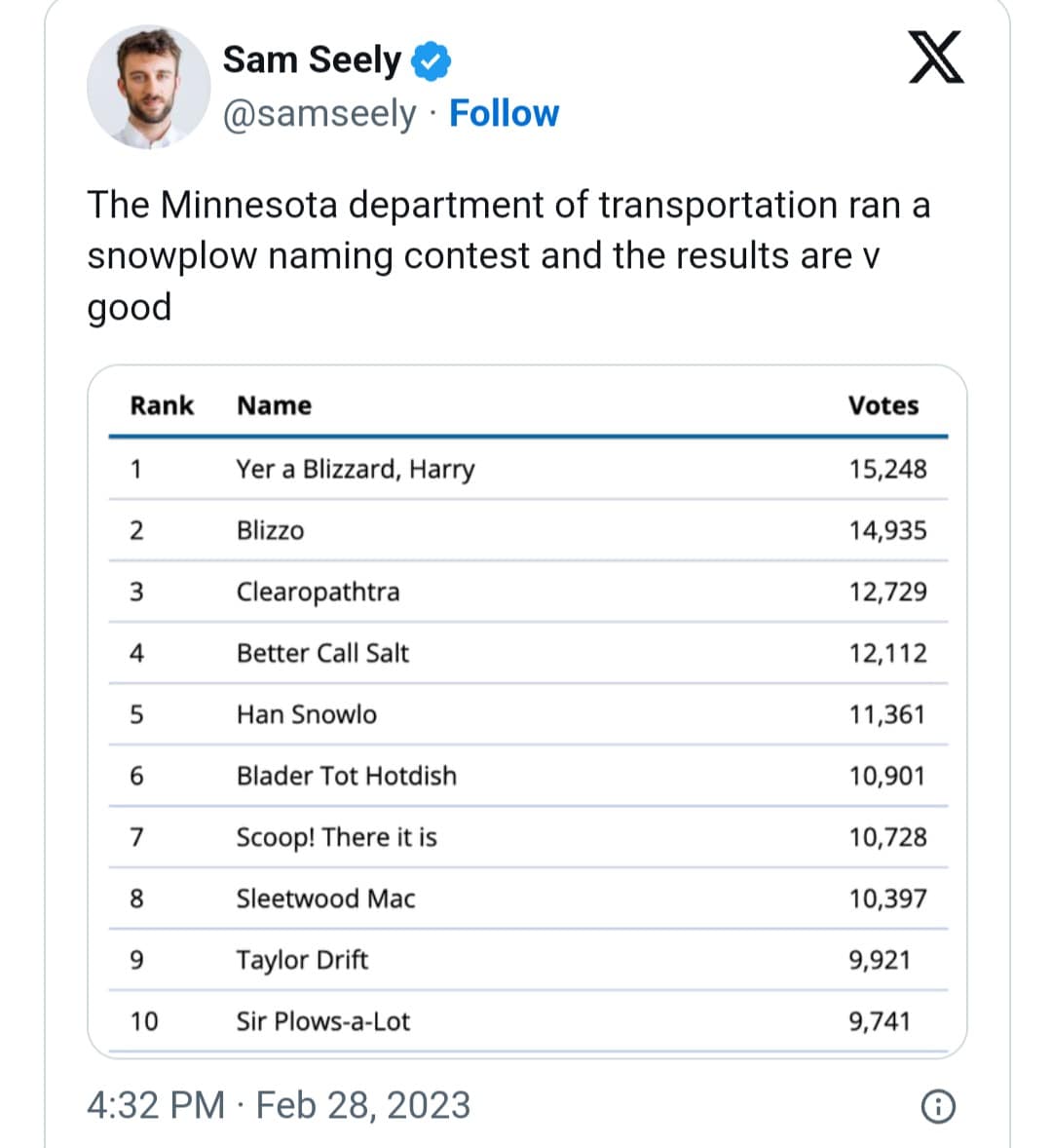Image resolution: width=1052 pixels, height=1148 pixels.
Task: Click the @samseely handle
Action: tap(319, 114)
